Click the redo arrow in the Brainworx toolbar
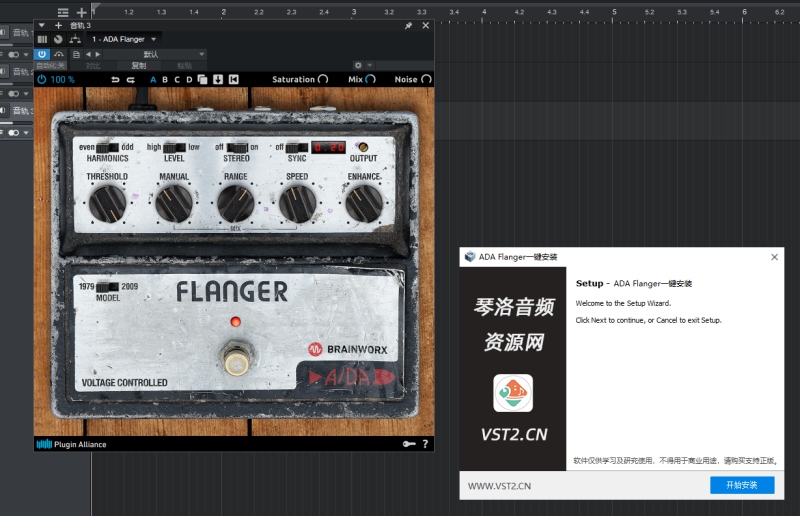800x516 pixels. click(131, 80)
